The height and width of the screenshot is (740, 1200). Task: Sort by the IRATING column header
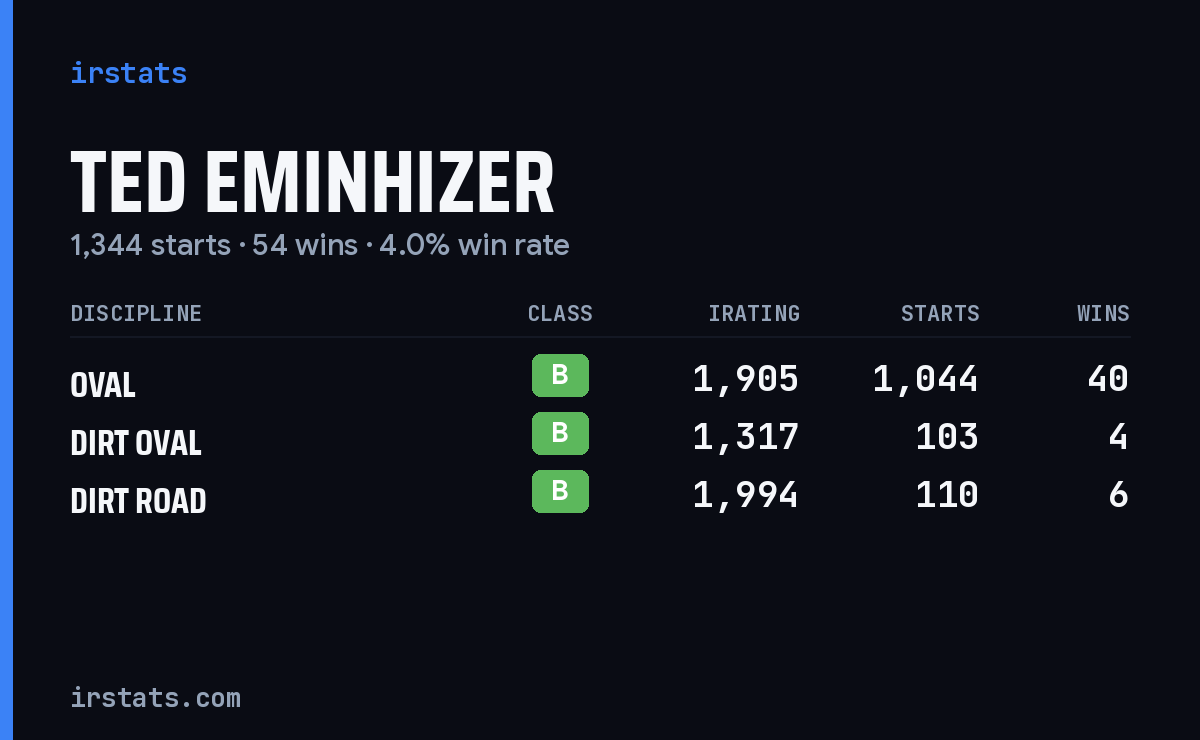click(x=754, y=314)
